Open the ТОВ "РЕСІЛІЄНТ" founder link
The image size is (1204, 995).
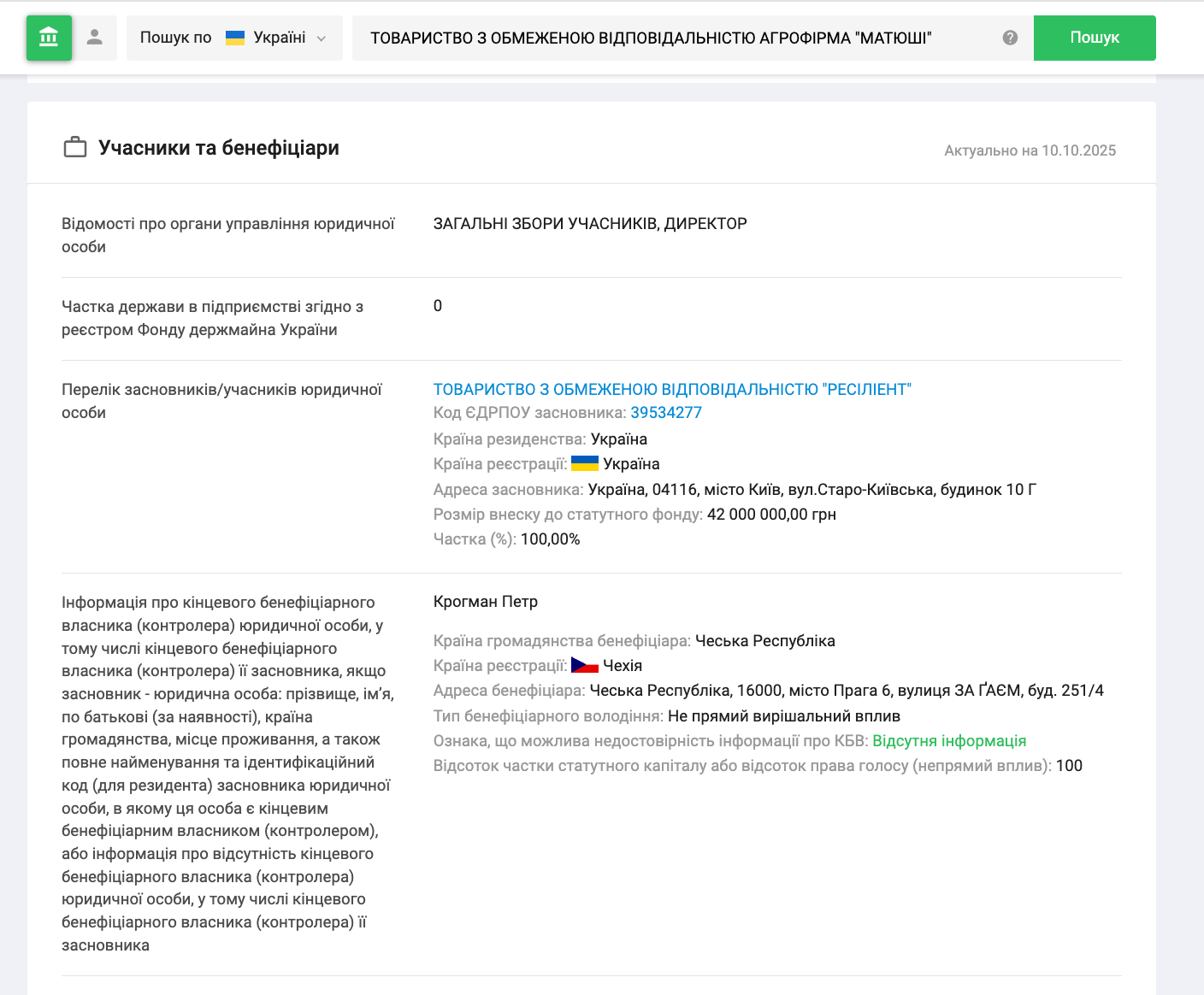[x=672, y=390]
